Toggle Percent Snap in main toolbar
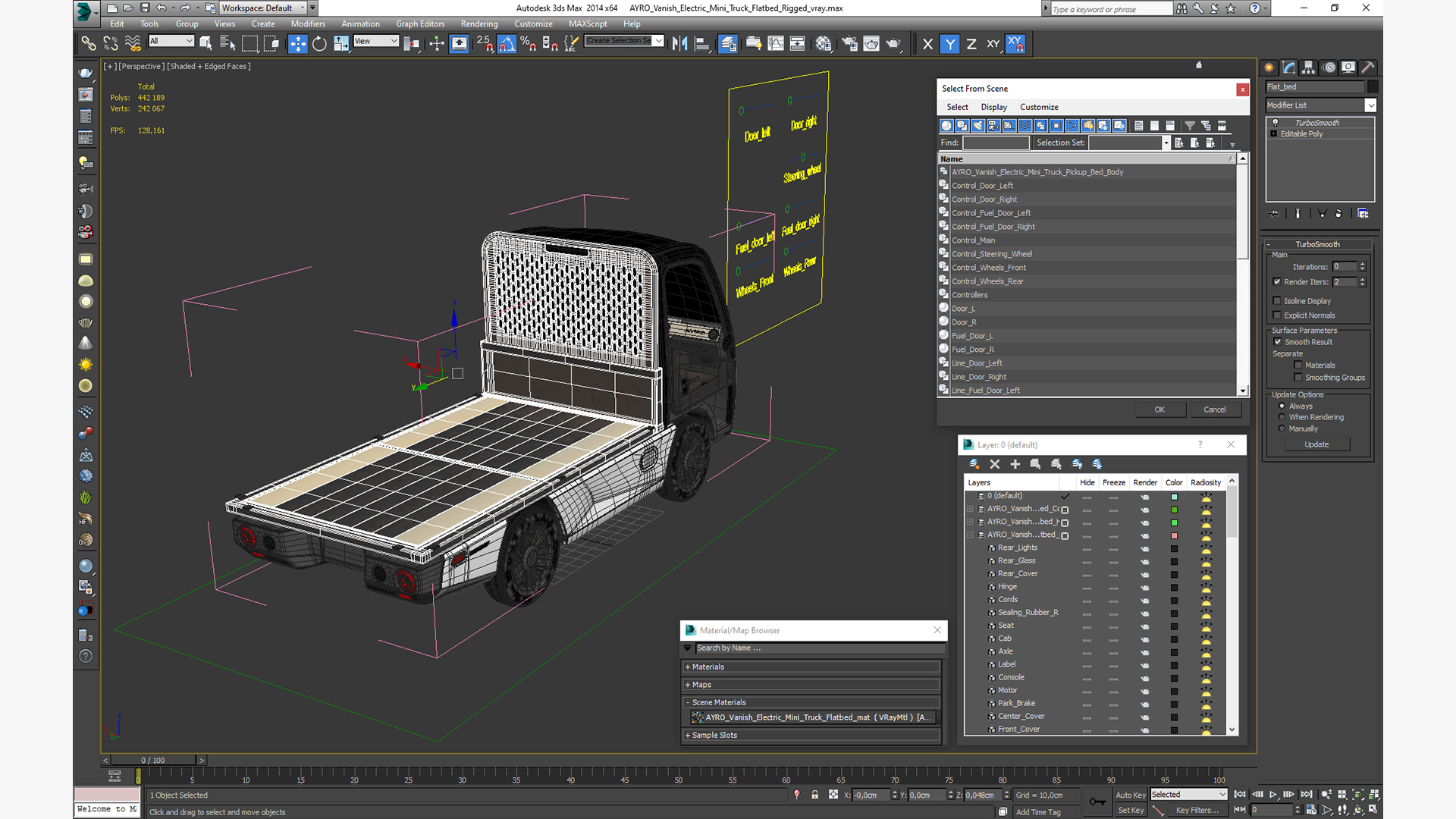 (529, 43)
